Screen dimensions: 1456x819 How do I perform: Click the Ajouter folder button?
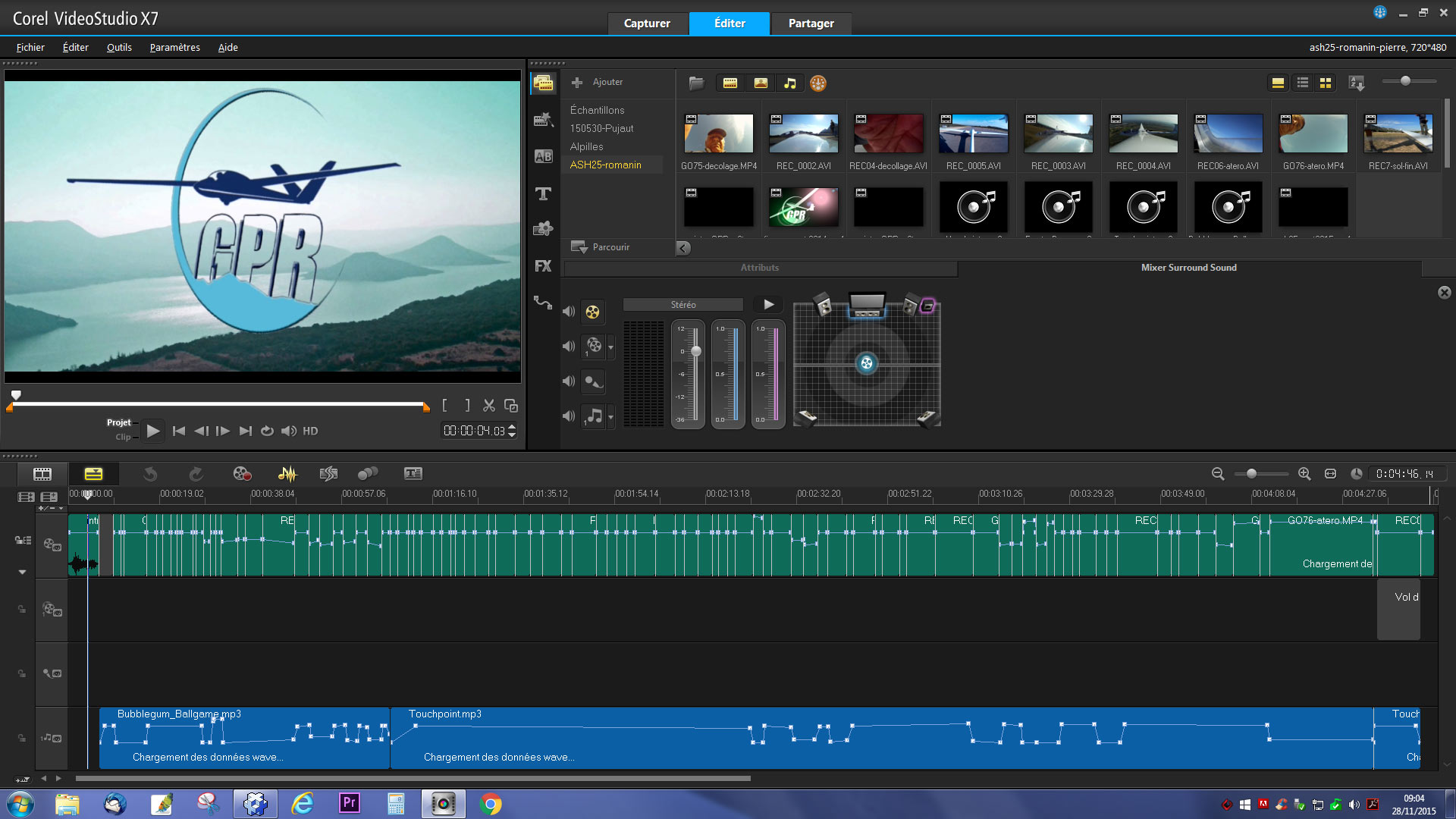(598, 82)
